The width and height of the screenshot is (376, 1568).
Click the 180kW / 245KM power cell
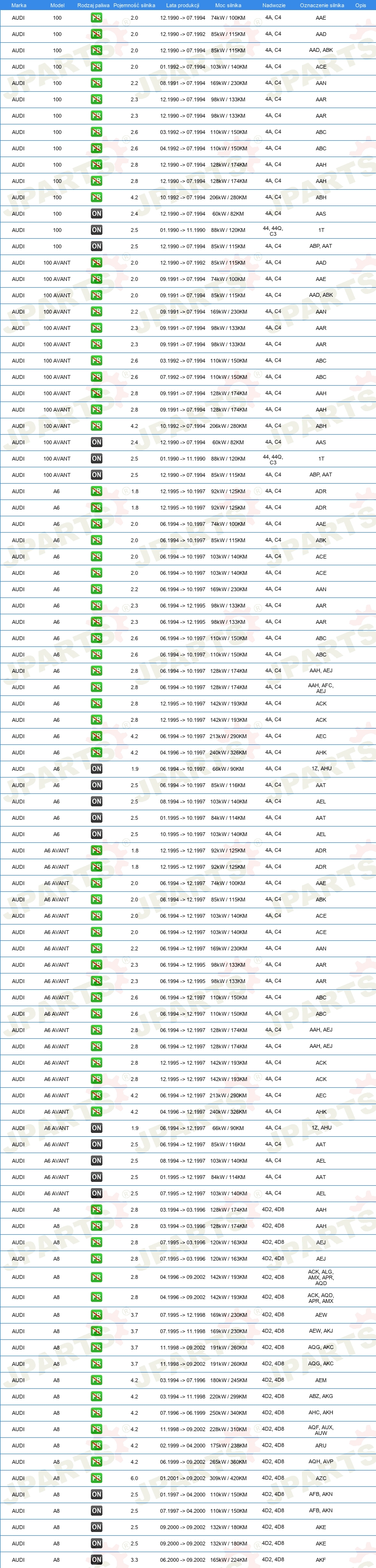tap(228, 1381)
